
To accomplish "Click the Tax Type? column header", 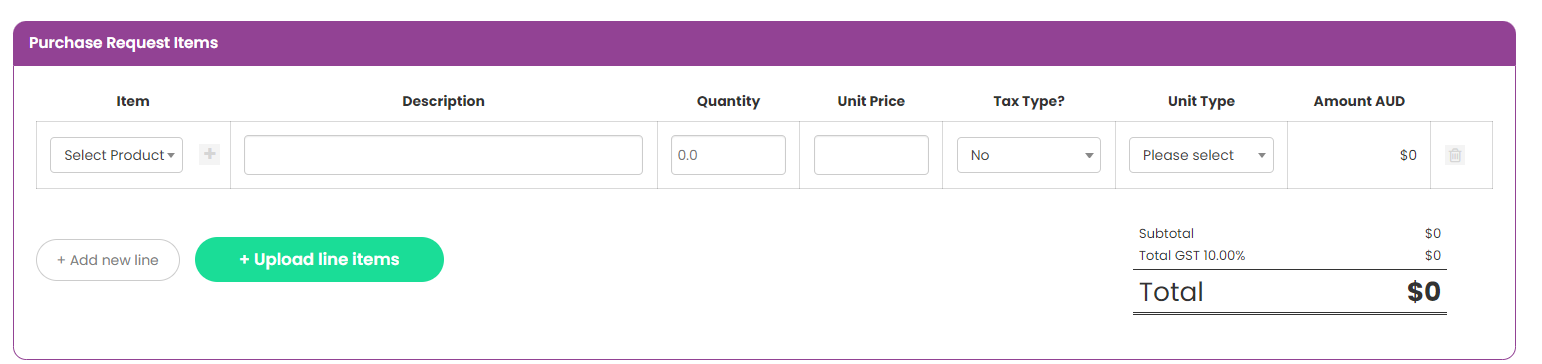I will [x=1029, y=101].
